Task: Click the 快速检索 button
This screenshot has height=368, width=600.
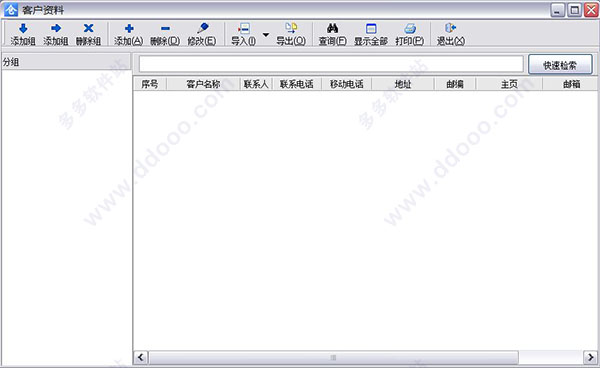Action: coord(560,65)
